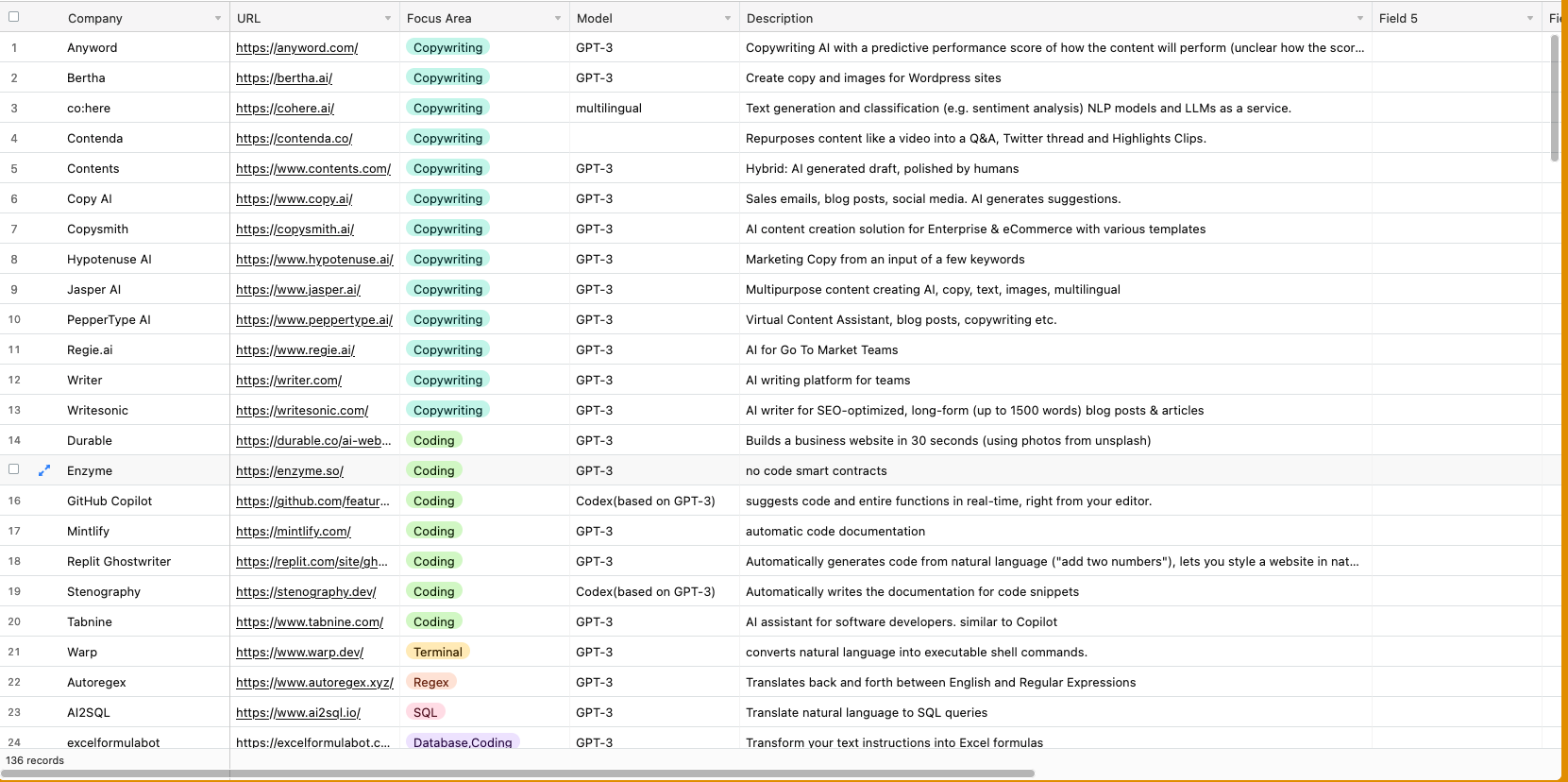Follow the bertha.ai URL
This screenshot has width=1568, height=782.
pos(284,78)
